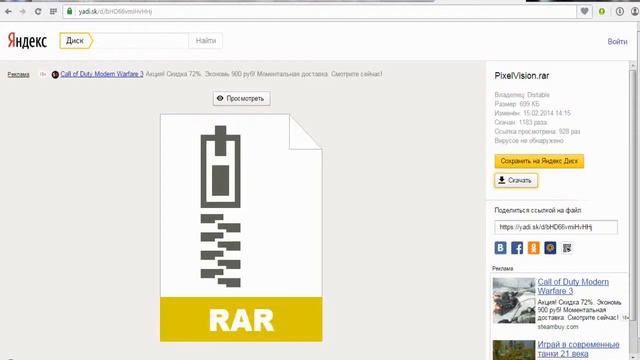The width and height of the screenshot is (640, 360).
Task: Click the Яндекс logo
Action: click(27, 41)
